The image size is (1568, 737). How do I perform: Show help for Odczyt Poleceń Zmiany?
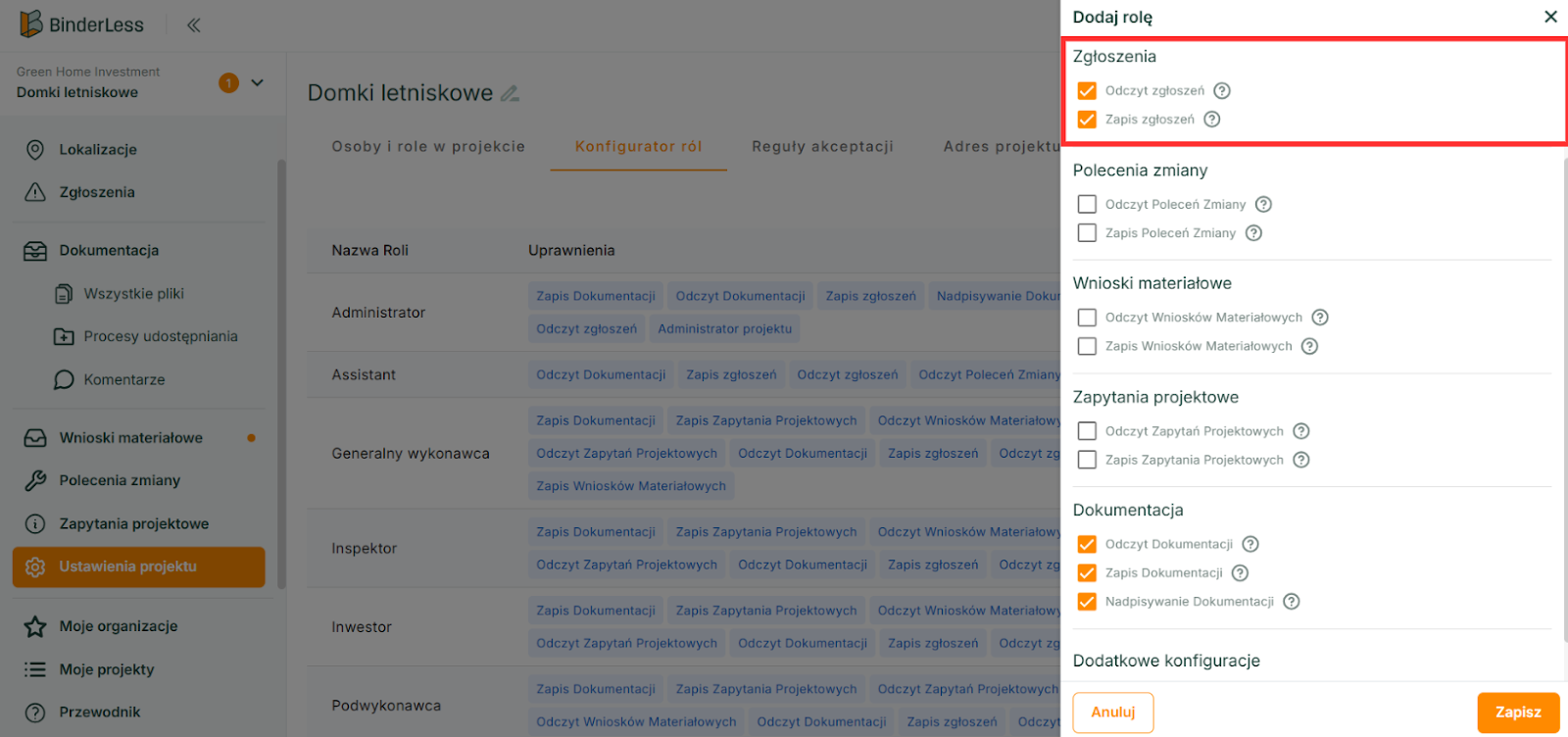tap(1263, 204)
